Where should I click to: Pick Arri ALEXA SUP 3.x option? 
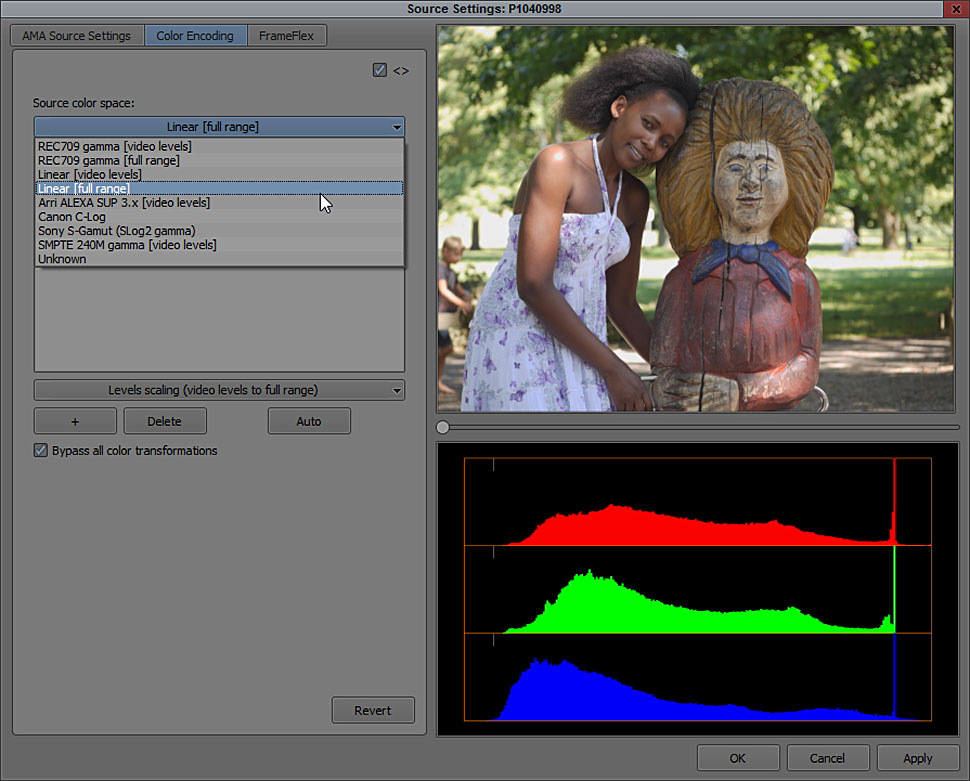pyautogui.click(x=124, y=202)
